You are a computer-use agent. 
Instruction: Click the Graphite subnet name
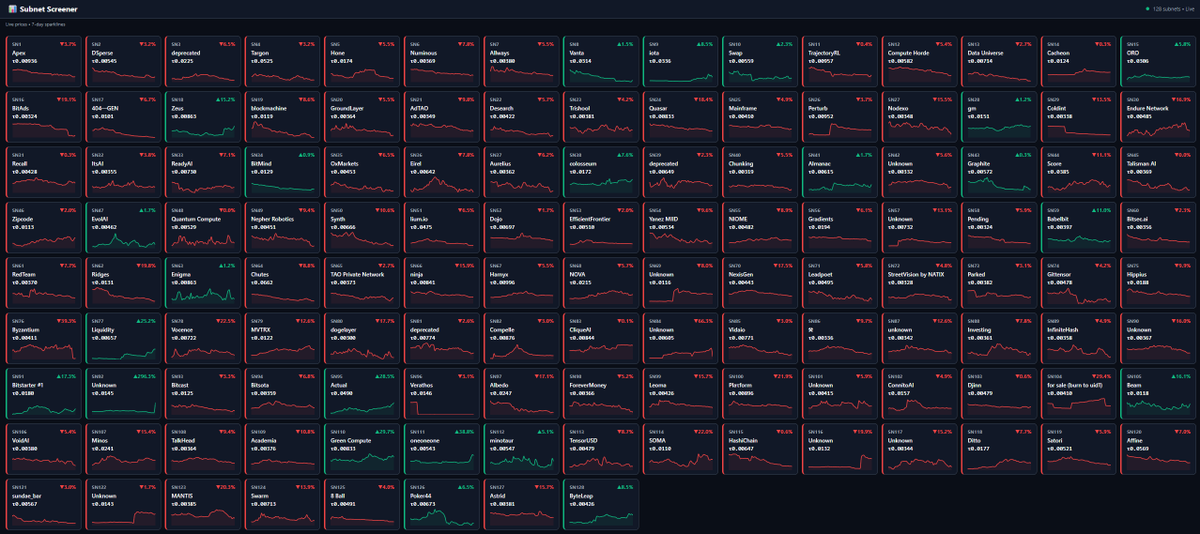[x=978, y=163]
